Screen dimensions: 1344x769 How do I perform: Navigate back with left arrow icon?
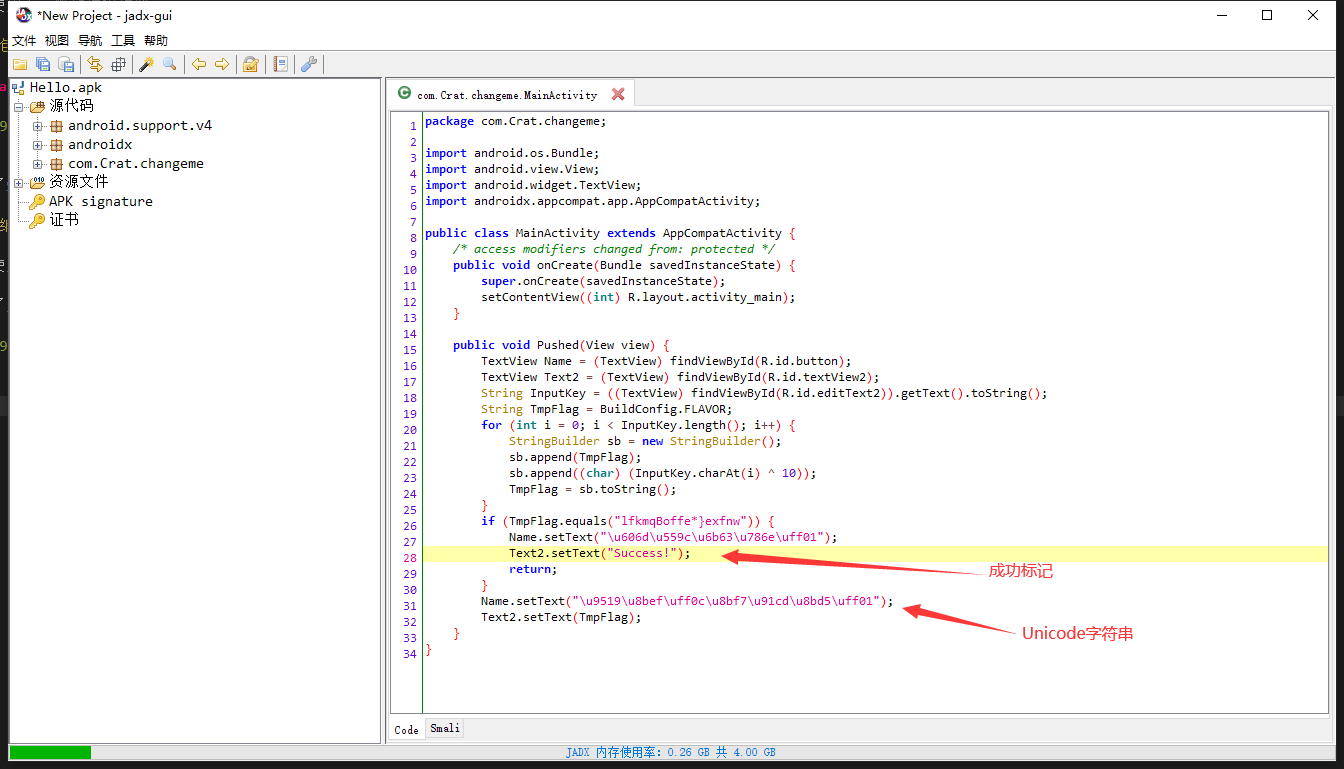coord(199,64)
